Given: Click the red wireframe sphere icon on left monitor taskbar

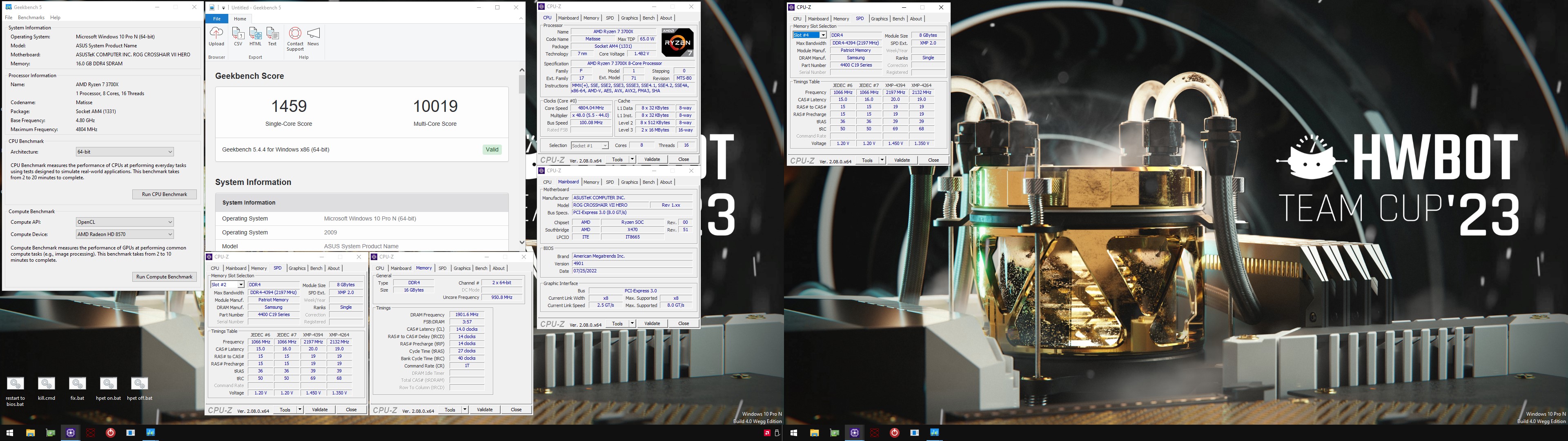Looking at the screenshot, I should [91, 432].
